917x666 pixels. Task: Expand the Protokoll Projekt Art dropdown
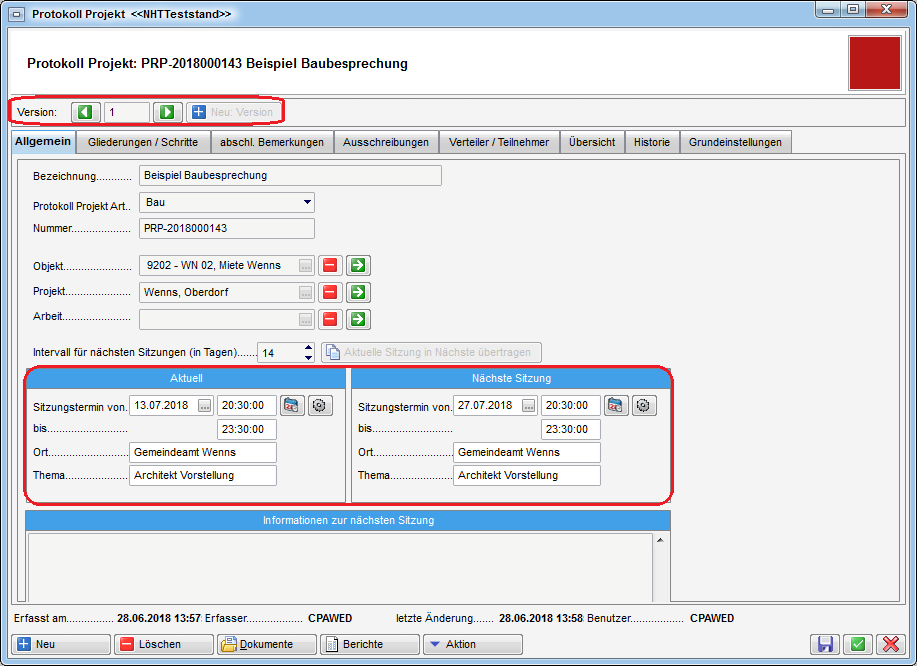(x=307, y=203)
